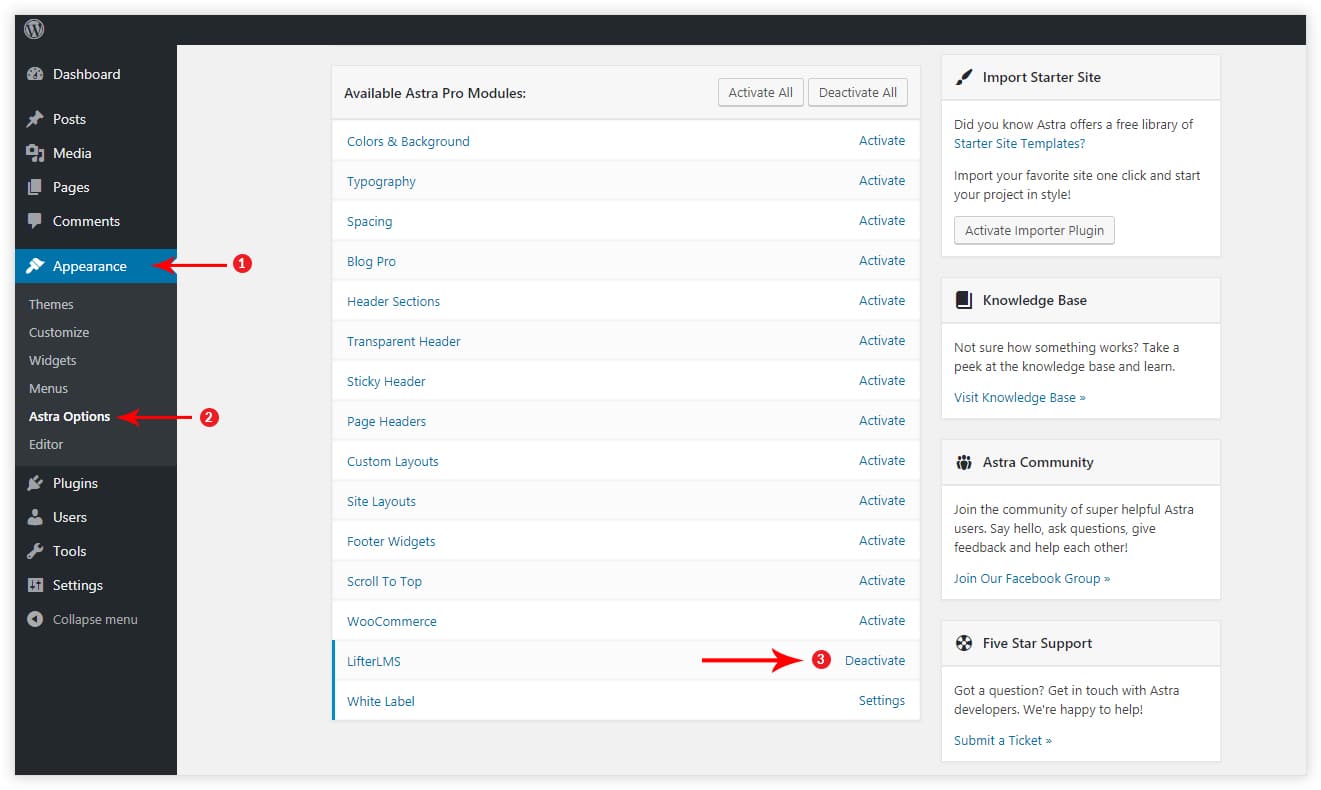Viewport: 1321px width, 790px height.
Task: Open the Tools menu
Action: [96, 551]
